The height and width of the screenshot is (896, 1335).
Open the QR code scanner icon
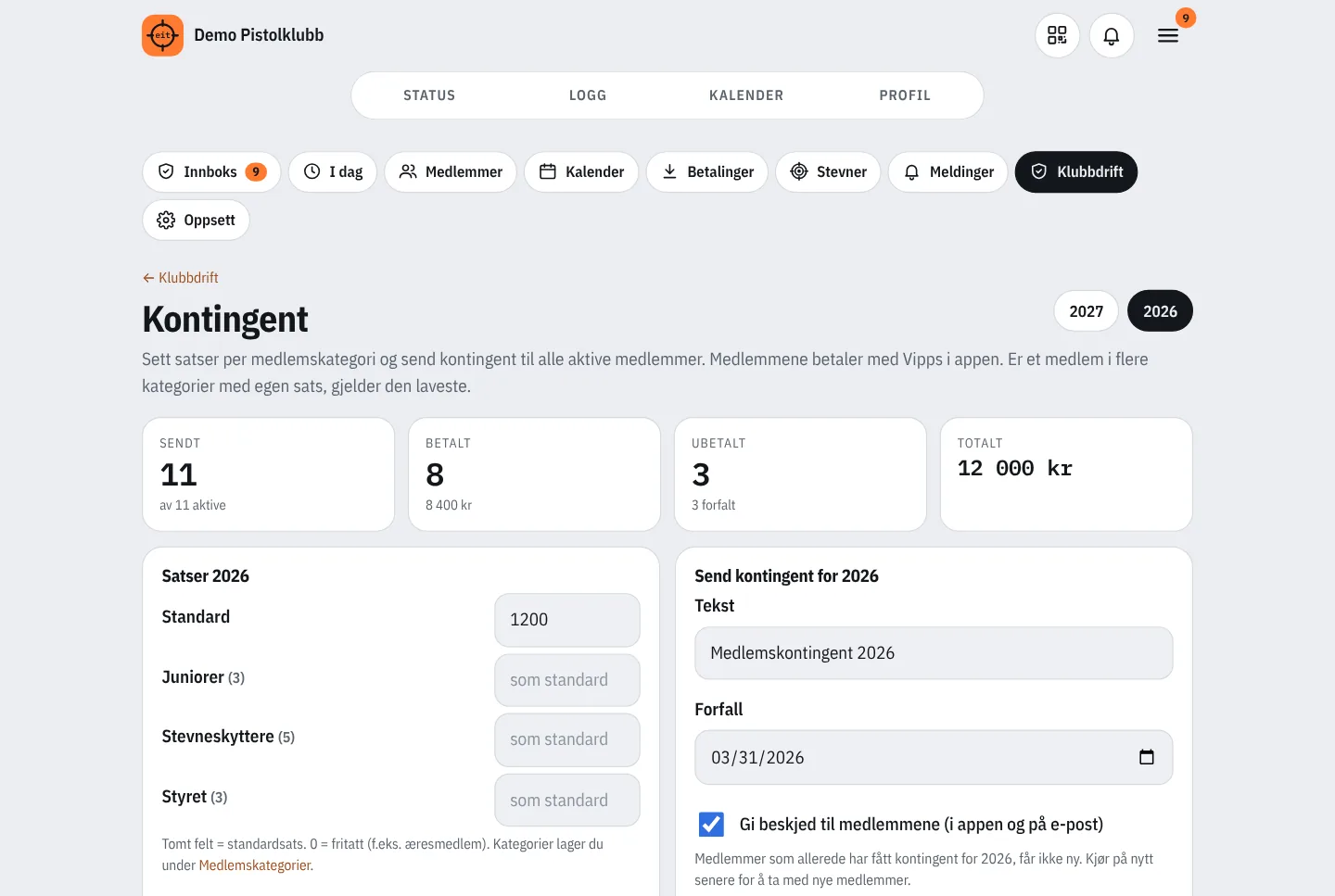(x=1057, y=35)
